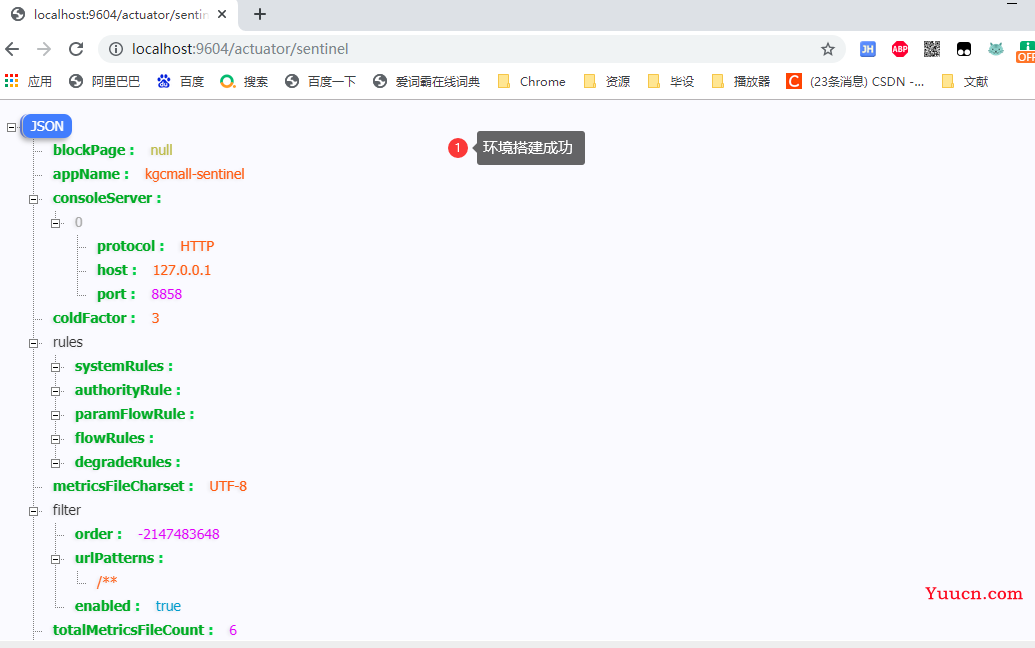This screenshot has width=1035, height=648.
Task: Open the apps grid shortcut in bookmarks bar
Action: tap(12, 81)
